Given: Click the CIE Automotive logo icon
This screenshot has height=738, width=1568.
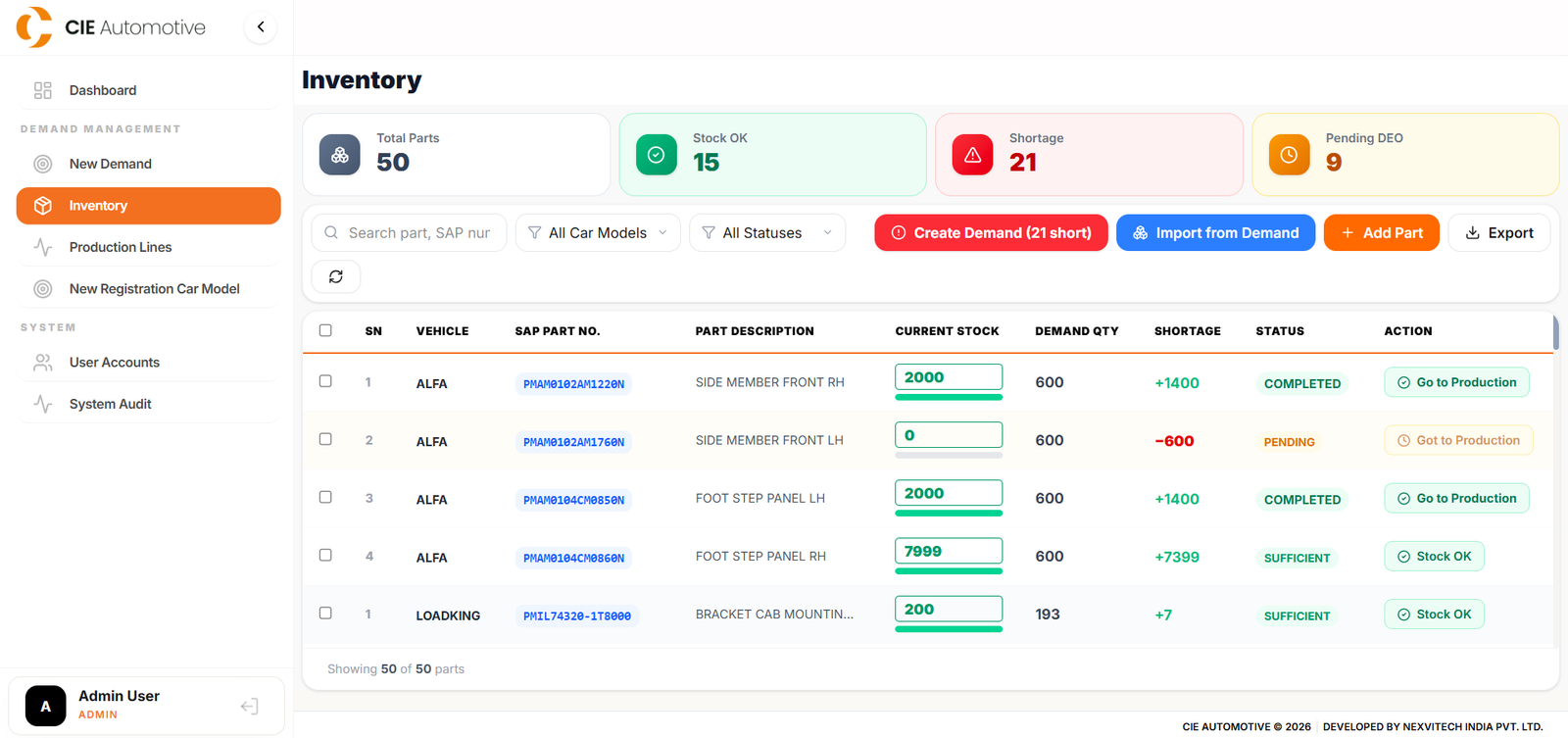Looking at the screenshot, I should click(34, 27).
